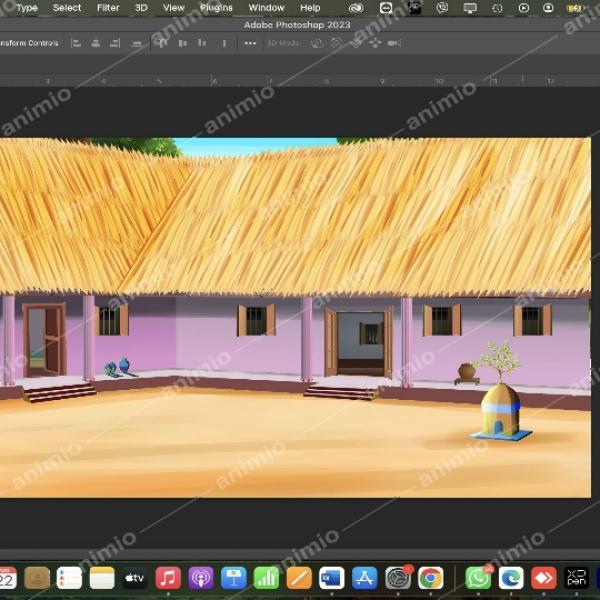Image resolution: width=600 pixels, height=600 pixels.
Task: Open the Window menu
Action: (x=266, y=8)
